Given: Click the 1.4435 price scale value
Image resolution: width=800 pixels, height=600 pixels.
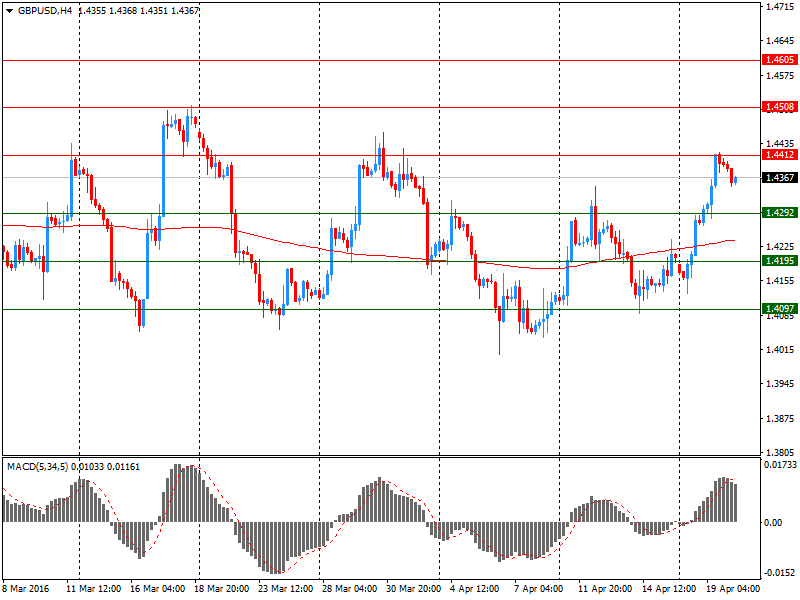Looking at the screenshot, I should point(781,144).
